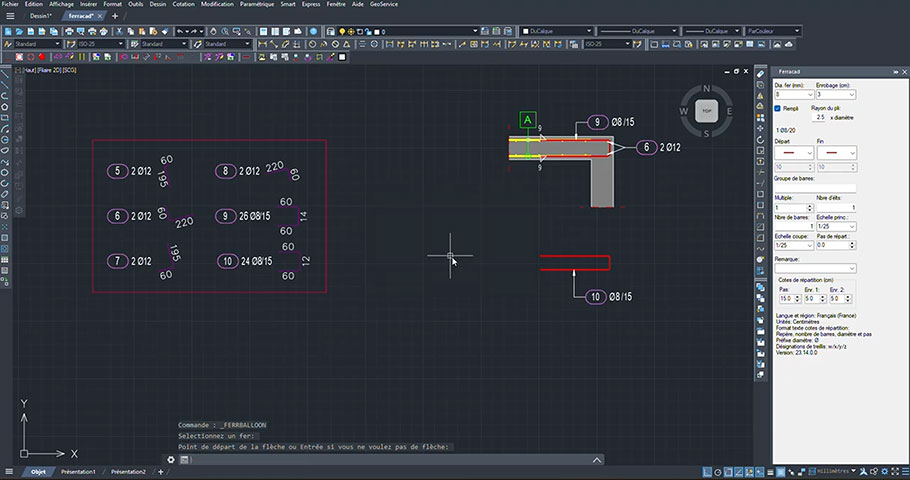This screenshot has height=480, width=910.
Task: Switch to the Présentation1 tab
Action: (78, 472)
